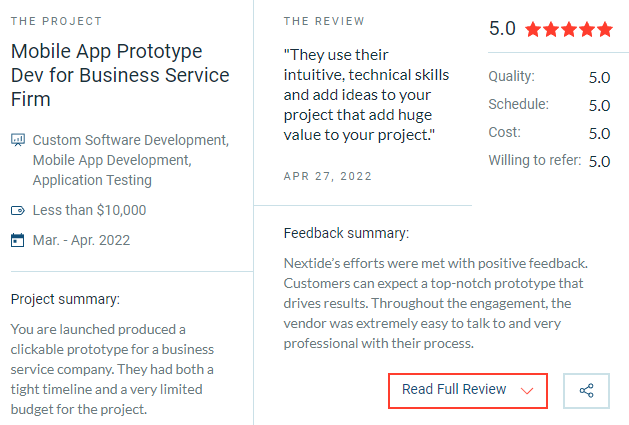Click the budget tag icon
Image resolution: width=629 pixels, height=425 pixels.
coord(17,211)
